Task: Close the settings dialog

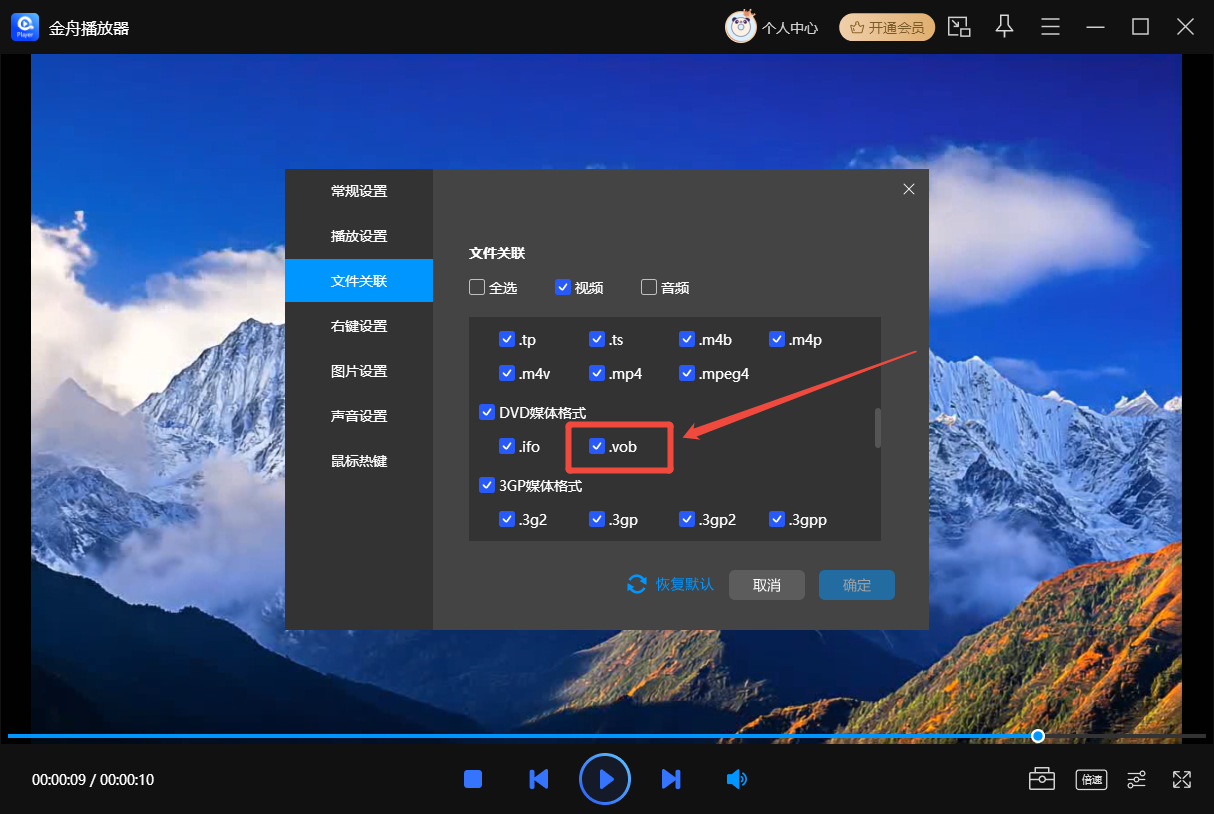Action: [909, 189]
